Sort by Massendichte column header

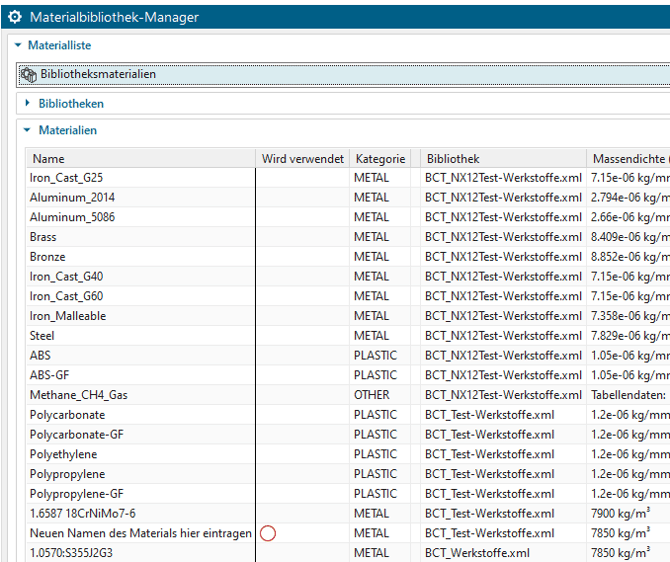628,158
